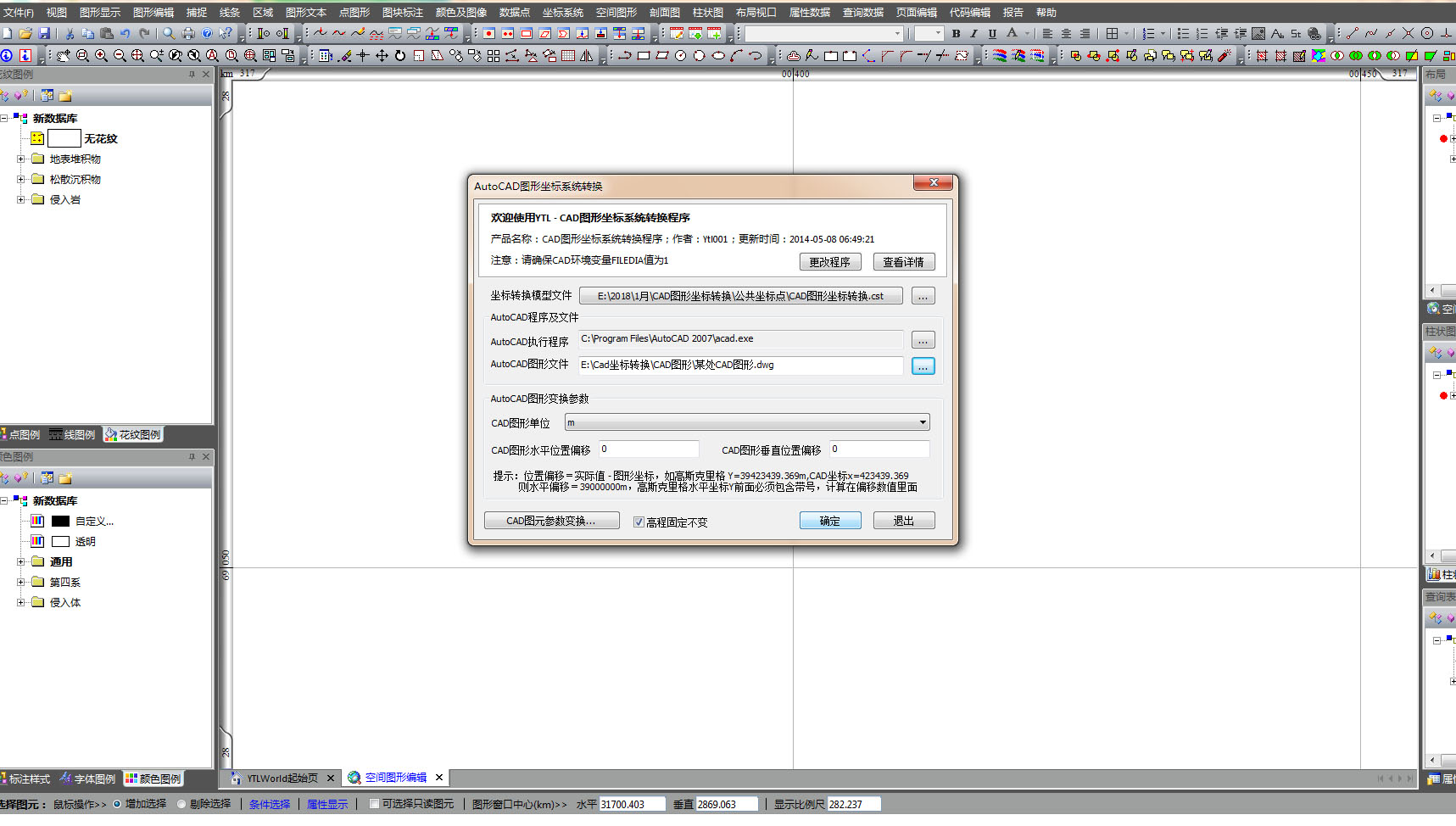Click the blue info circle icon
The image size is (1456, 826).
(x=7, y=56)
